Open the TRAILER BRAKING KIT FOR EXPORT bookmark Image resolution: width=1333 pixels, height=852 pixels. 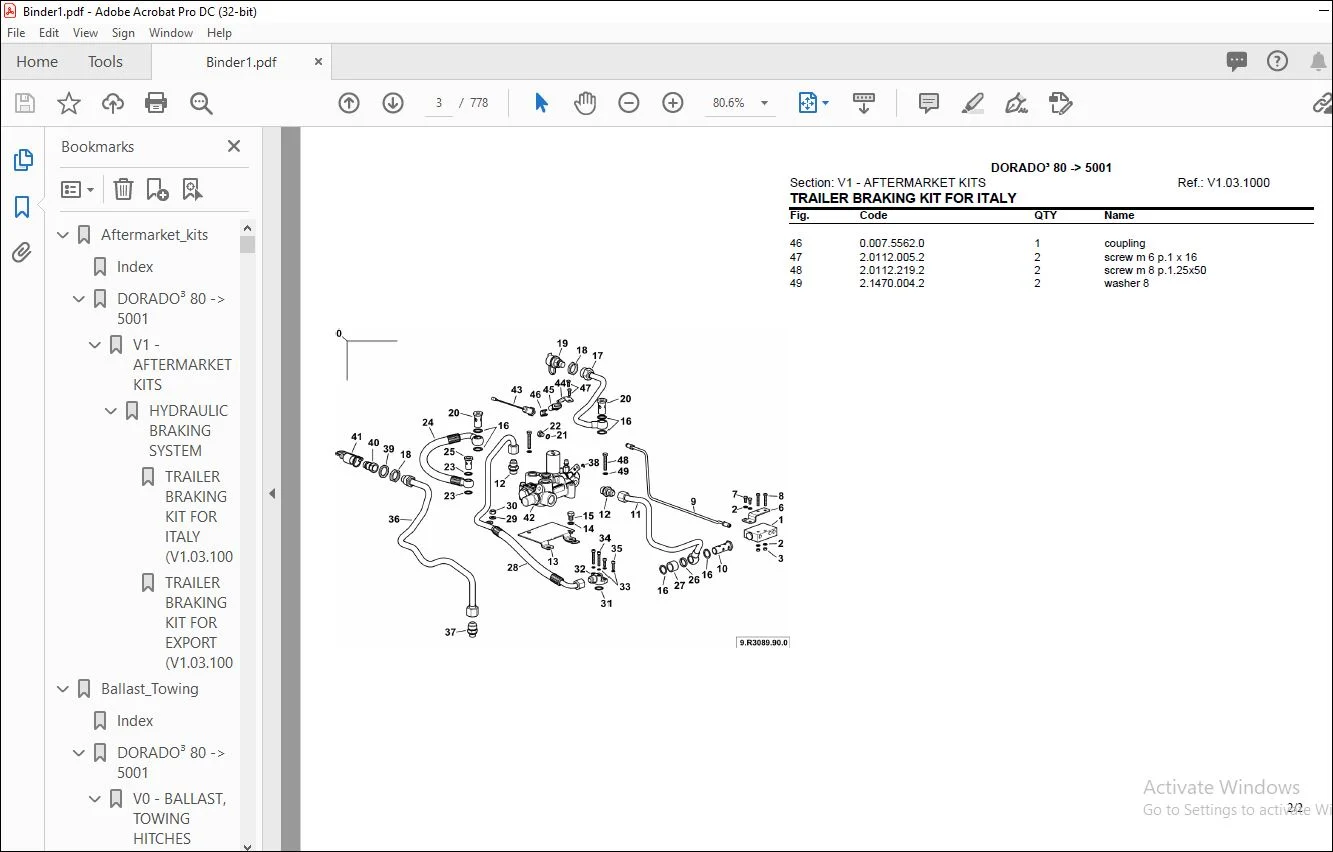click(198, 623)
